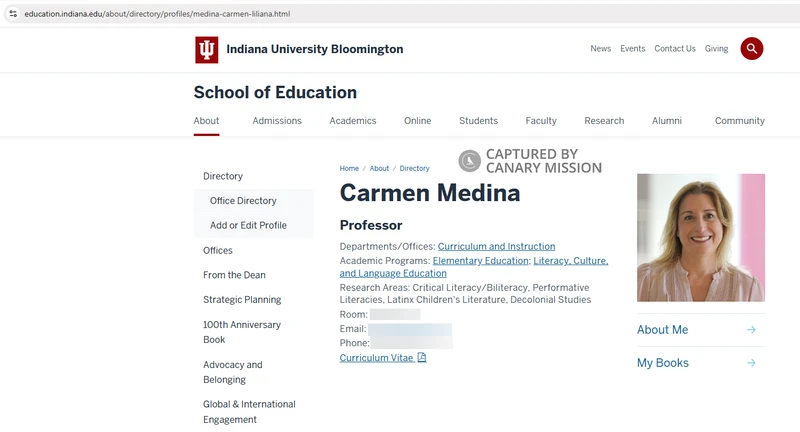Select Global & International Engagement sidebar item
Screen dimensions: 800x432
(x=249, y=412)
